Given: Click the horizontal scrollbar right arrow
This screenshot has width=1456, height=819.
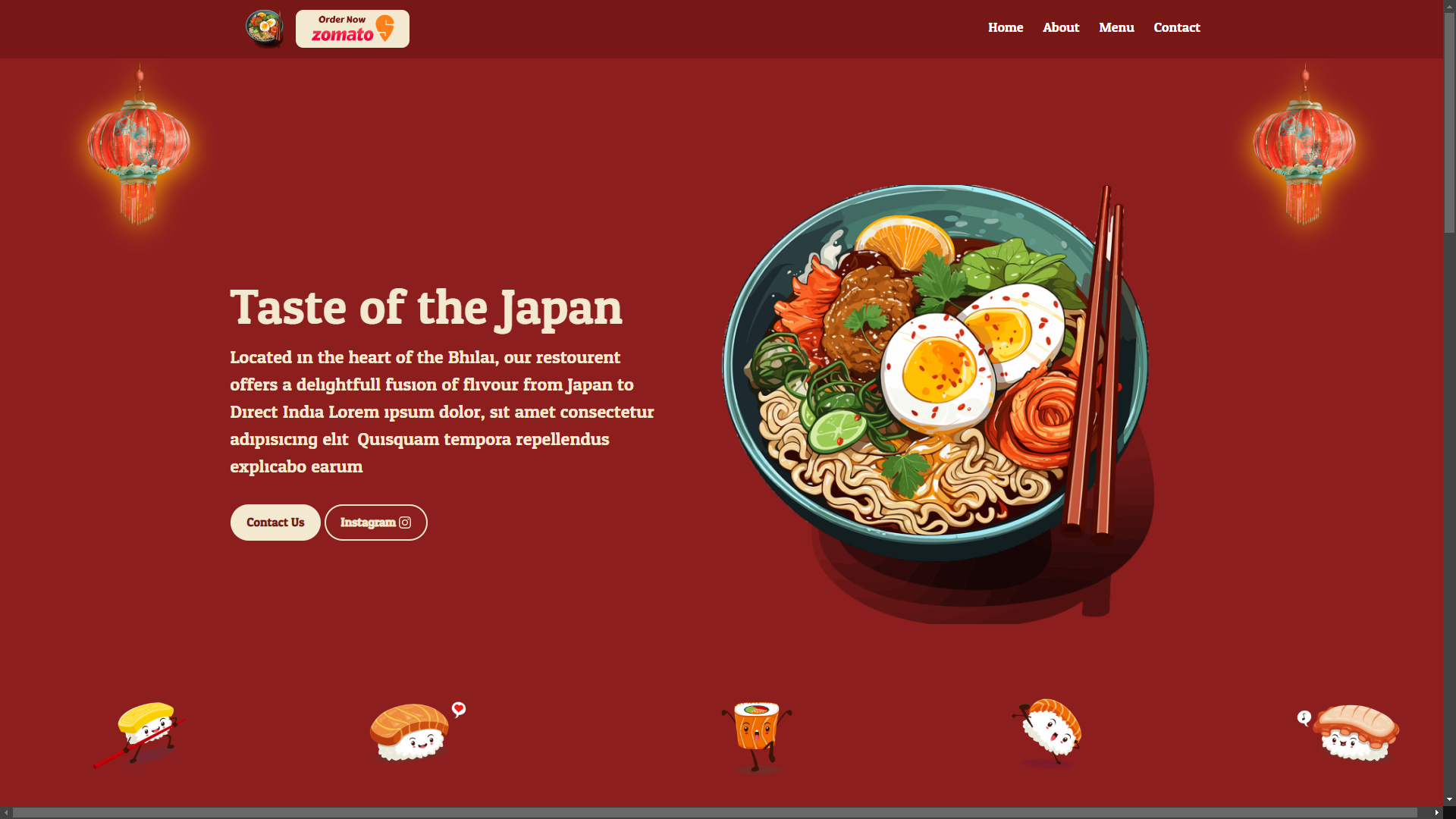Looking at the screenshot, I should coord(1436,812).
